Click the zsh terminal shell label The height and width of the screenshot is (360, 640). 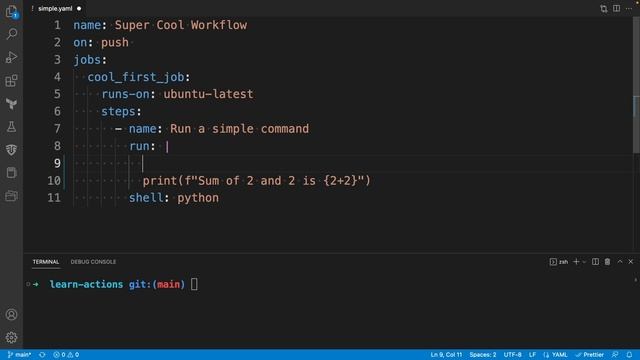coord(559,262)
